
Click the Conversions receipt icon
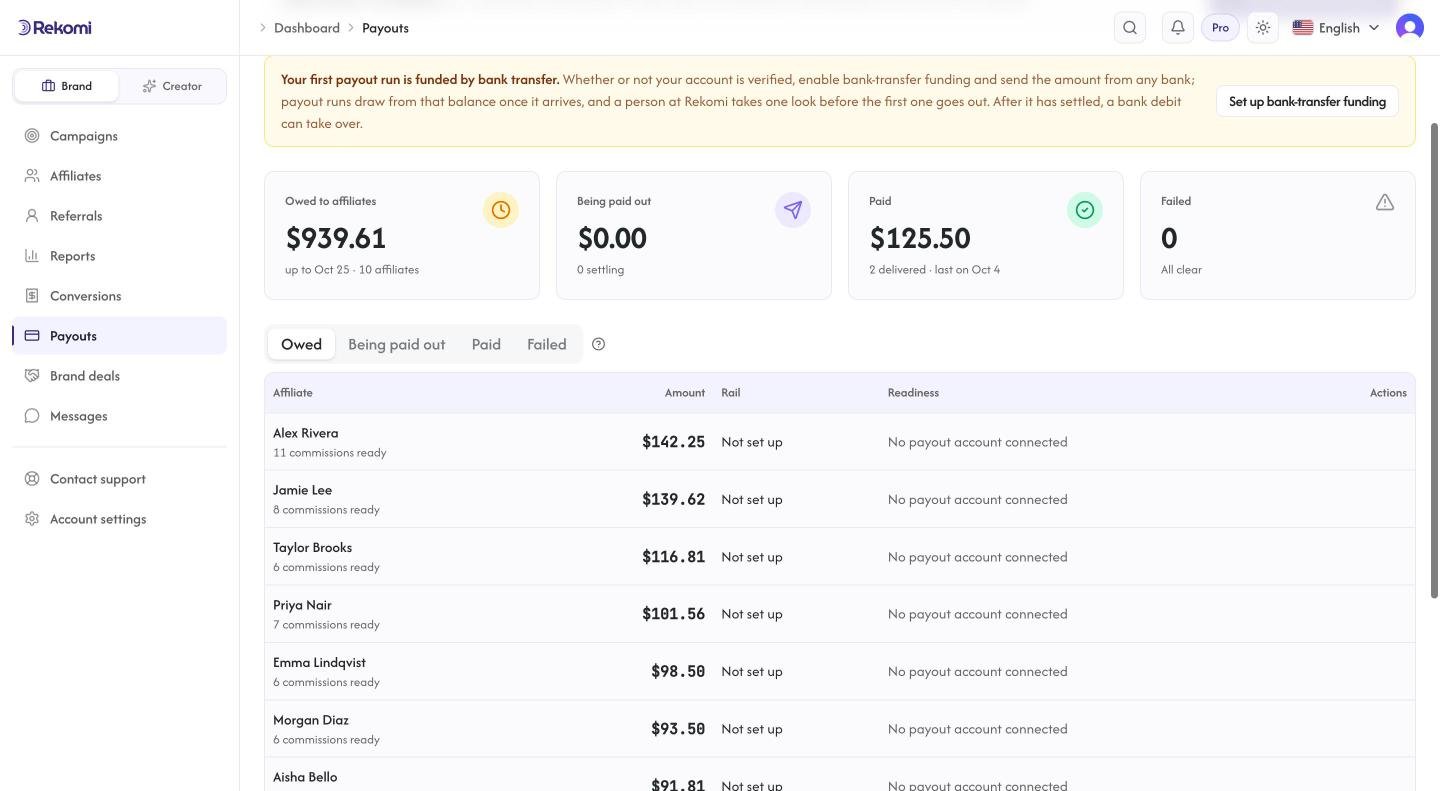pyautogui.click(x=32, y=296)
